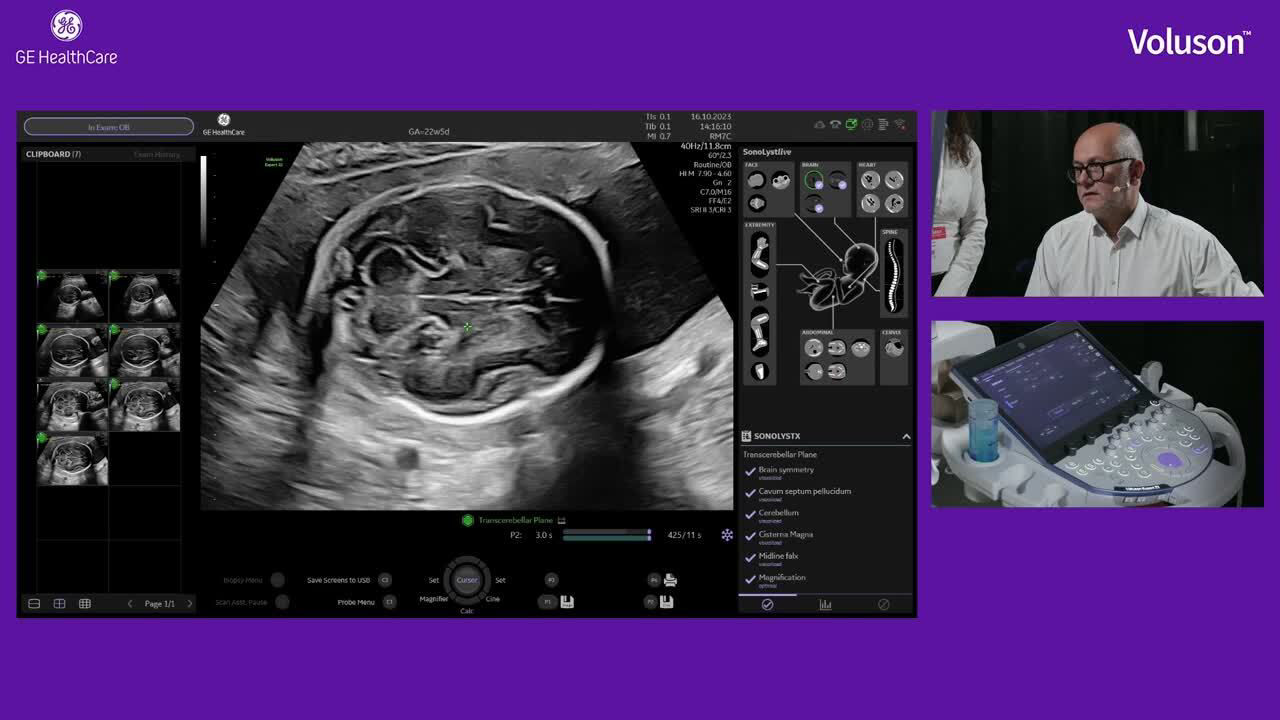This screenshot has height=720, width=1280.
Task: Click the Save Screens to USB button
Action: tap(385, 580)
